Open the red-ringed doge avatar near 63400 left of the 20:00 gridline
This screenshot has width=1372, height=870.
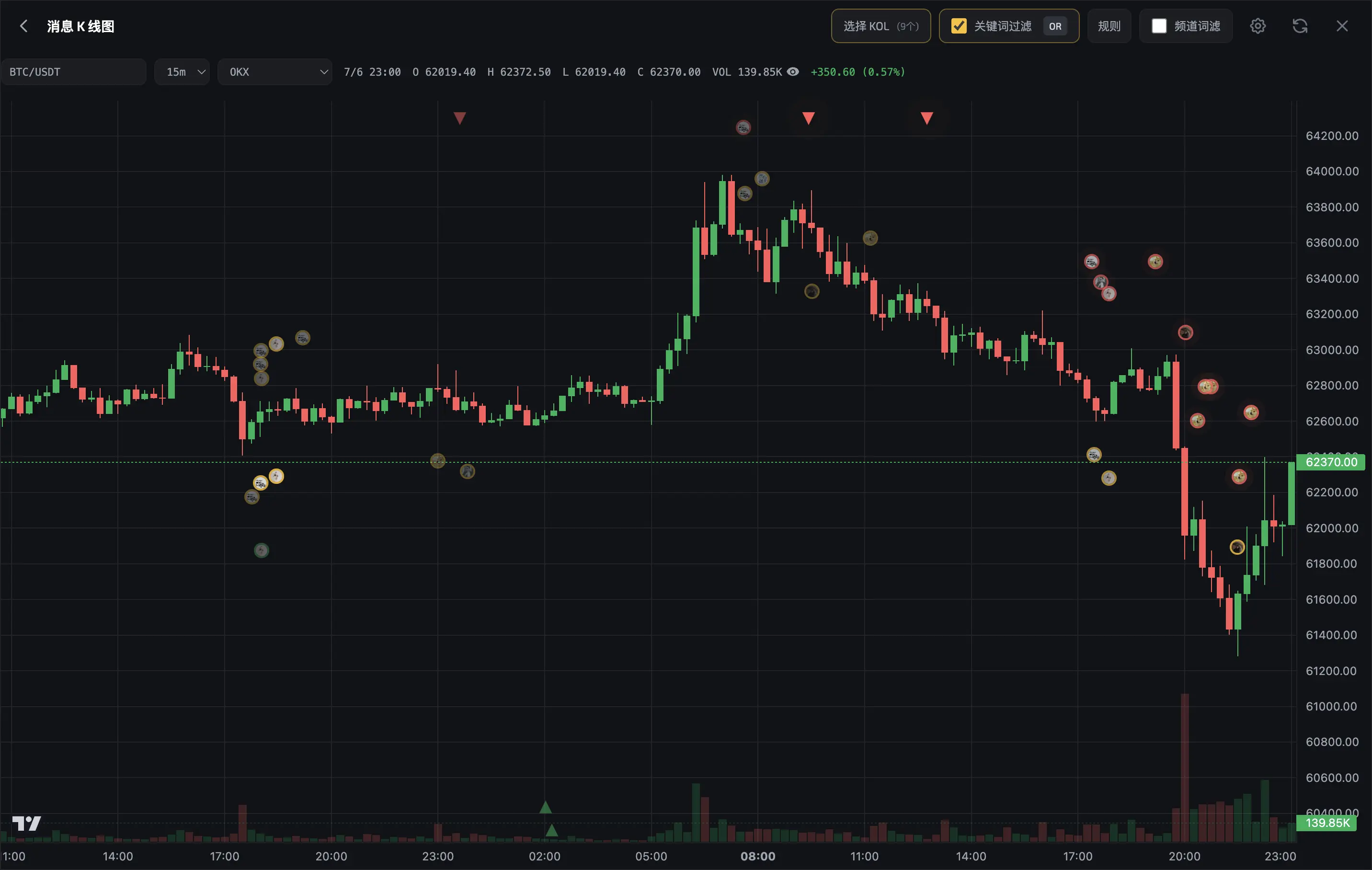1155,262
